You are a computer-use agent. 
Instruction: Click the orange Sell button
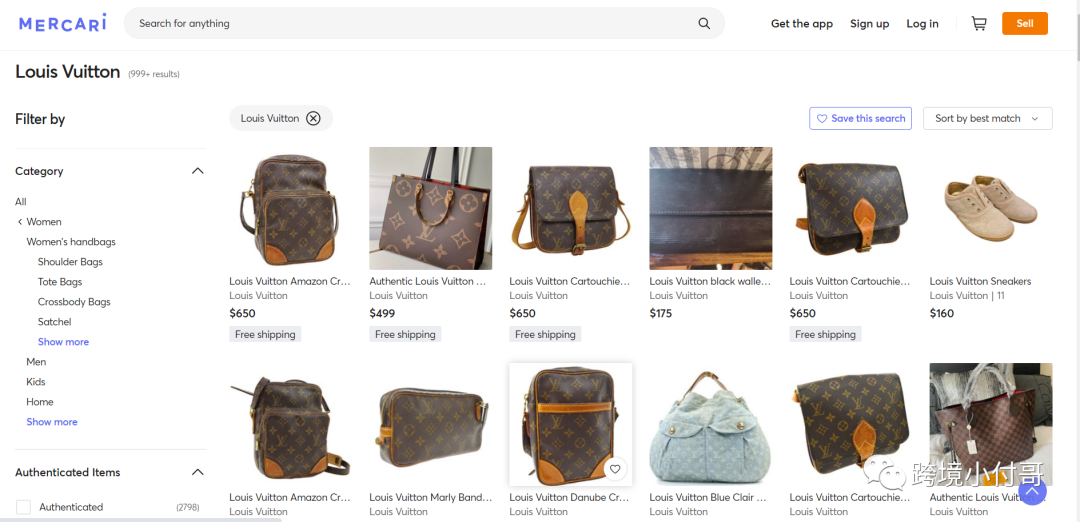[1025, 23]
